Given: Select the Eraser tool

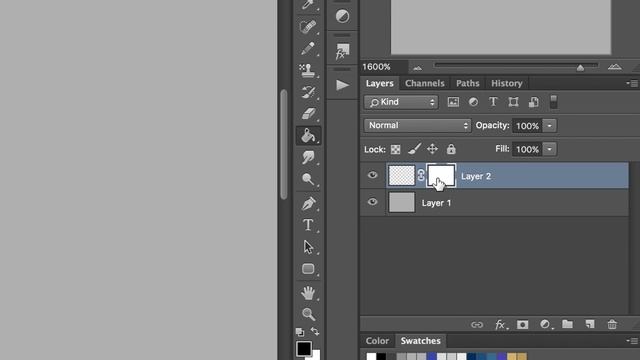Looking at the screenshot, I should pos(308,114).
